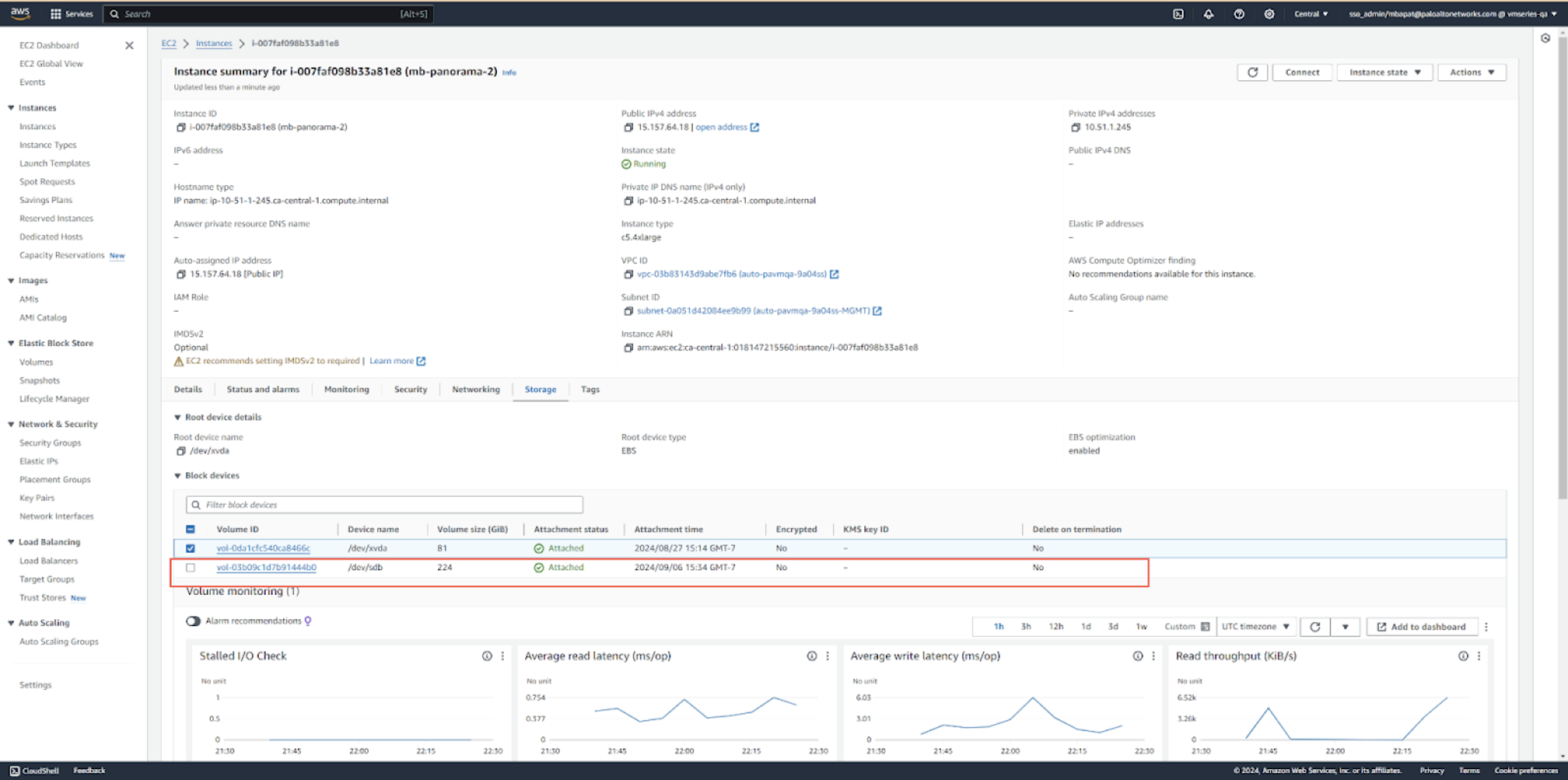This screenshot has height=780, width=1568.
Task: Uncheck the vol-0da1cfc540ca8466c volume checkbox
Action: [x=191, y=548]
